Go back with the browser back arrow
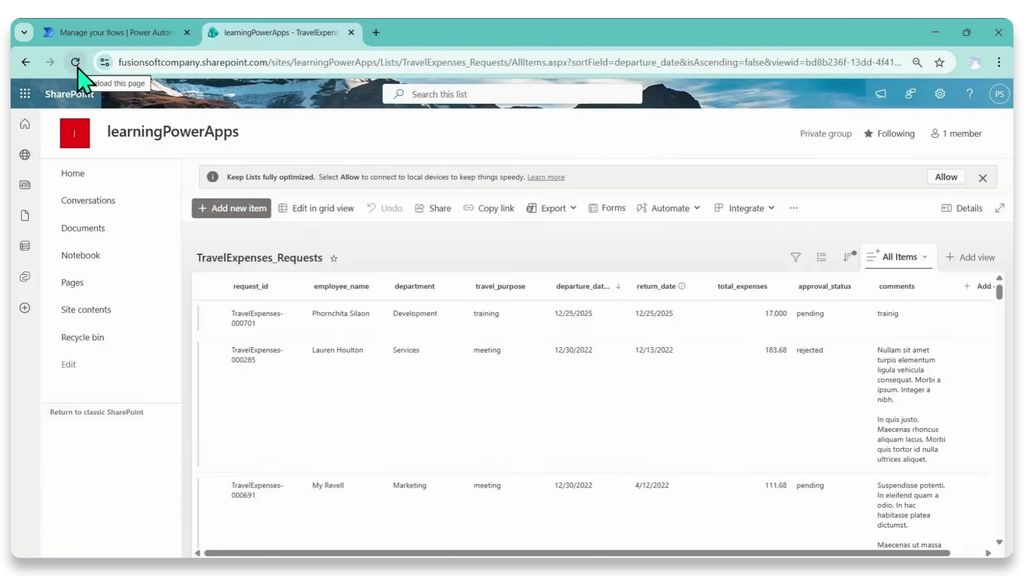The height and width of the screenshot is (576, 1024). pos(25,62)
